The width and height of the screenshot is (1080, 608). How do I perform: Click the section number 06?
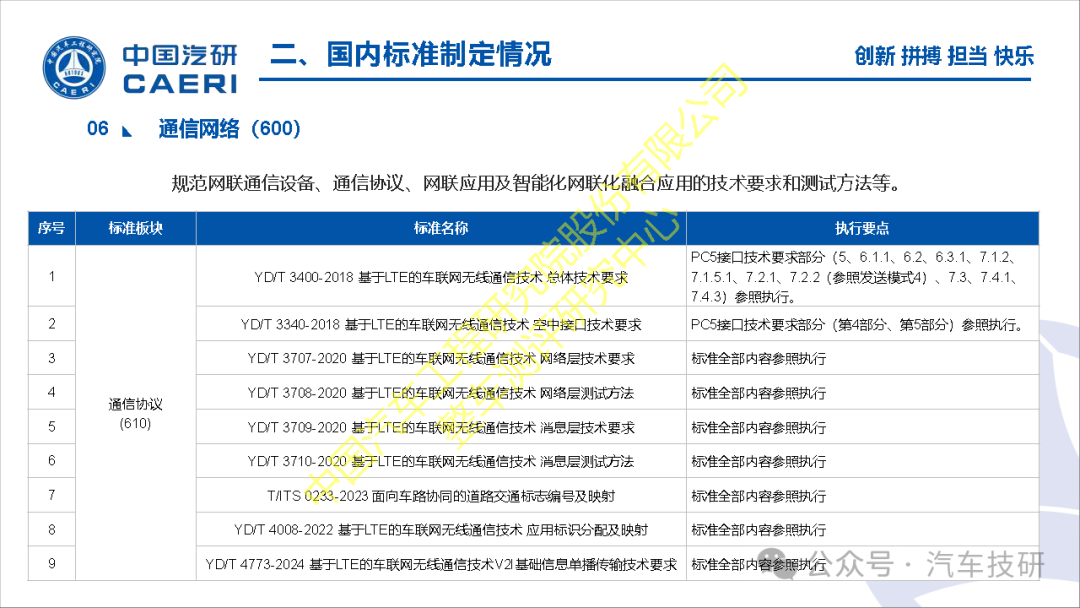click(x=98, y=129)
